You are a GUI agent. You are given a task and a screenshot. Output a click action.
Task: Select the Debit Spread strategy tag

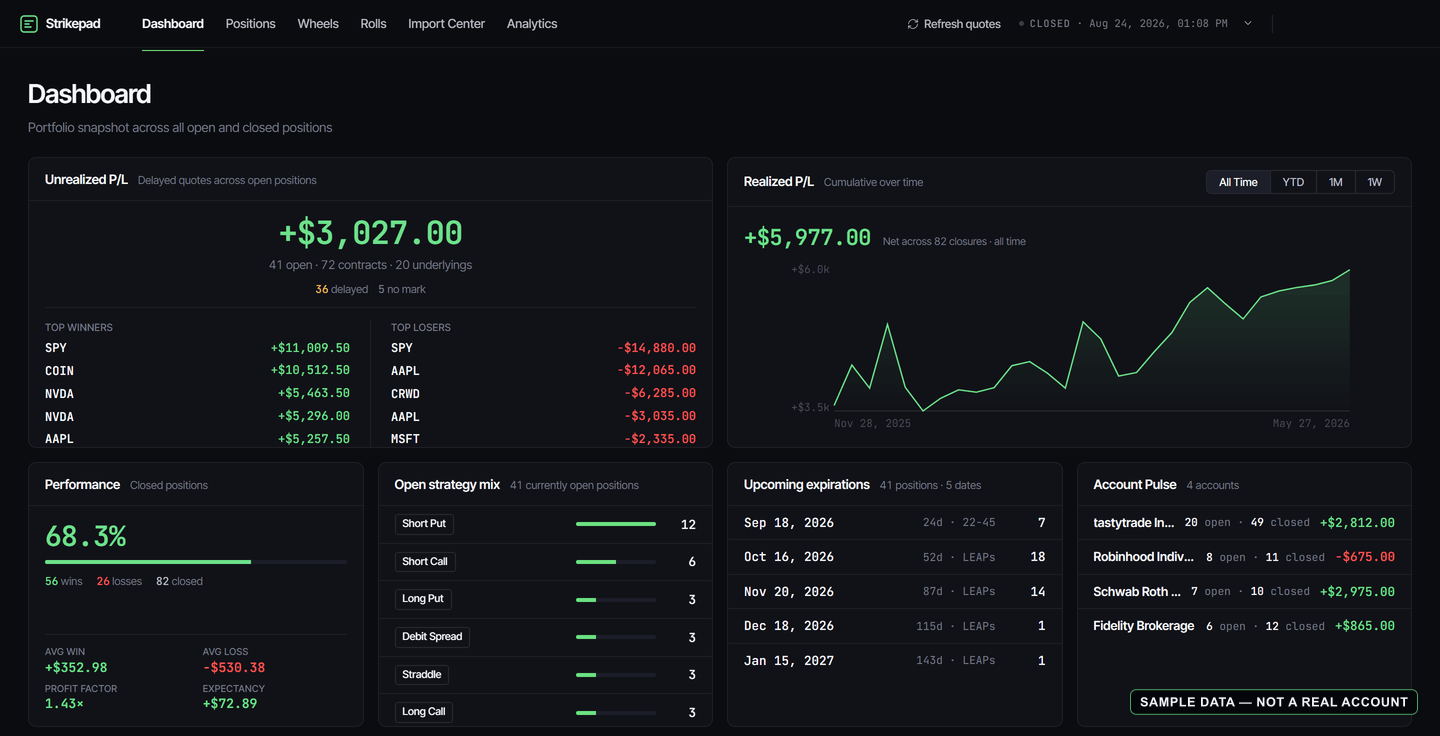(432, 637)
